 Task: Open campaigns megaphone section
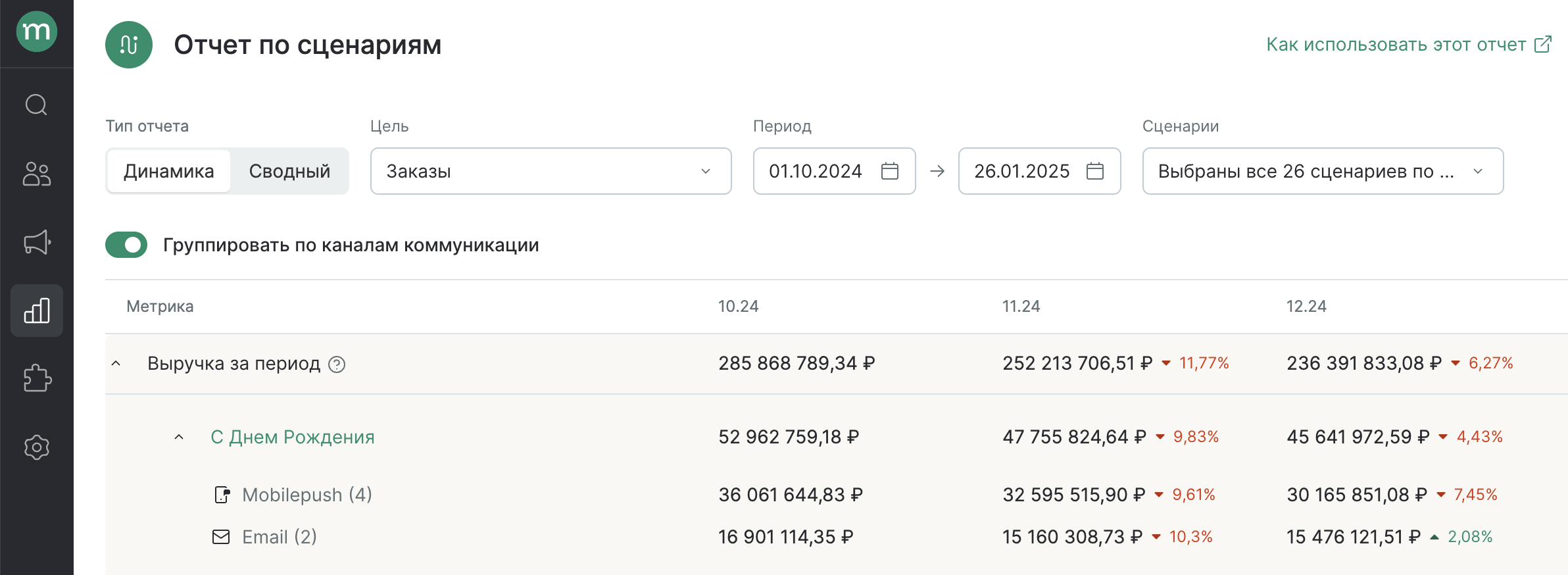point(37,242)
